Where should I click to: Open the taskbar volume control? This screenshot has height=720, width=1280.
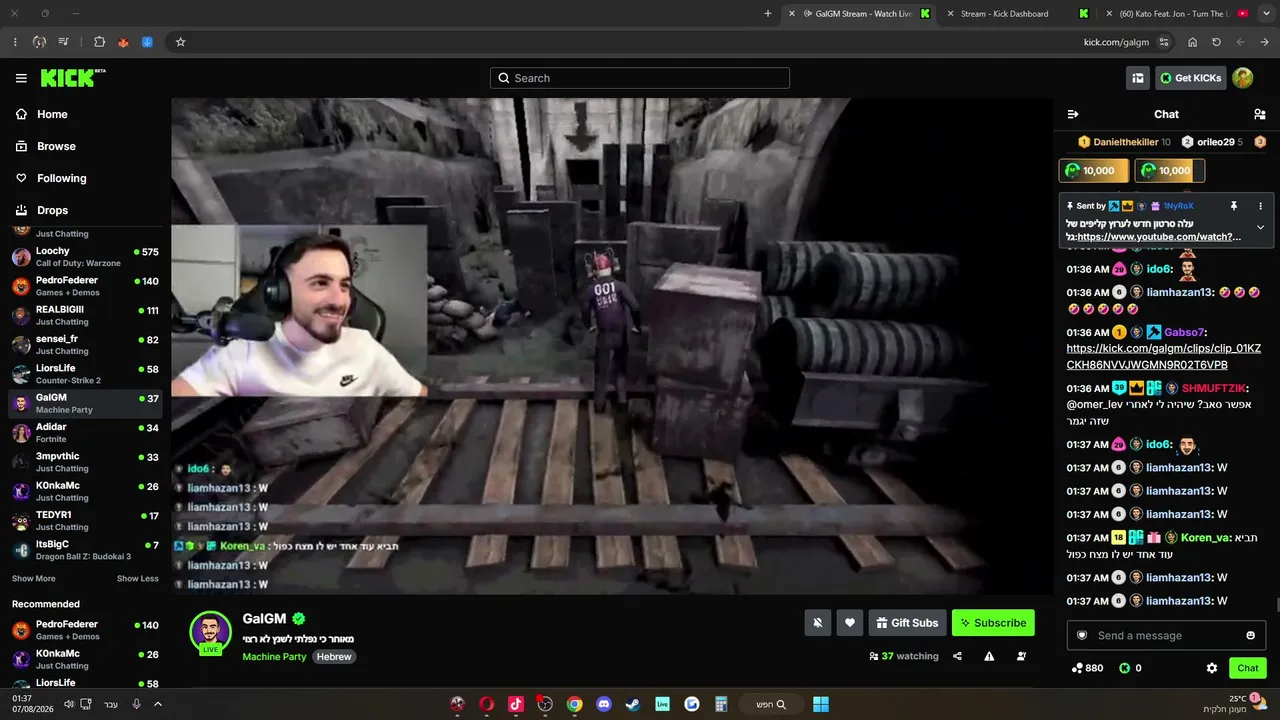click(x=69, y=704)
